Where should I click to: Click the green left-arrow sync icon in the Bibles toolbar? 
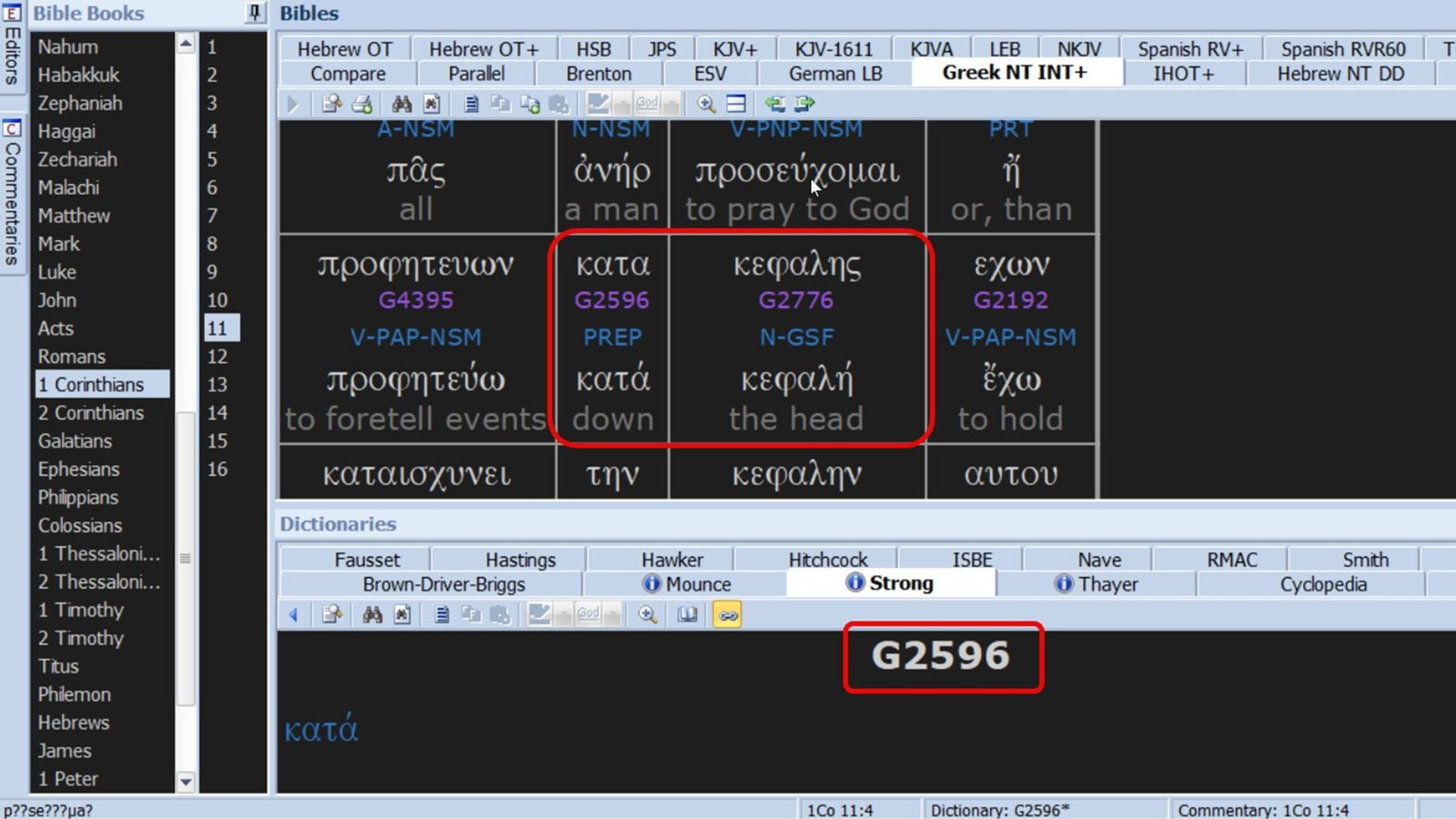[x=774, y=104]
